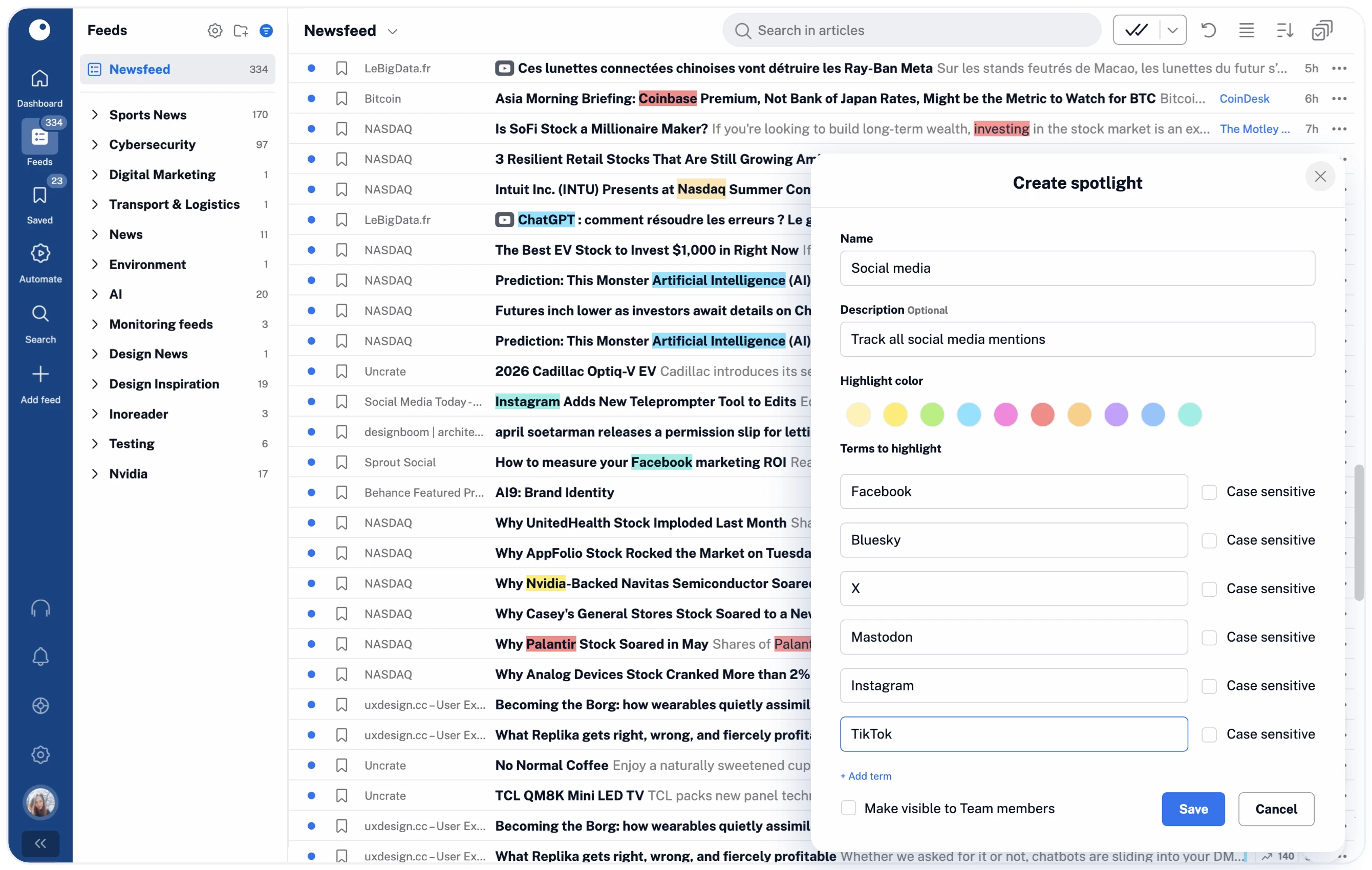Bookmark the LeBigData.fr Ray-Ban Meta article
This screenshot has height=870, width=1372.
pos(341,69)
